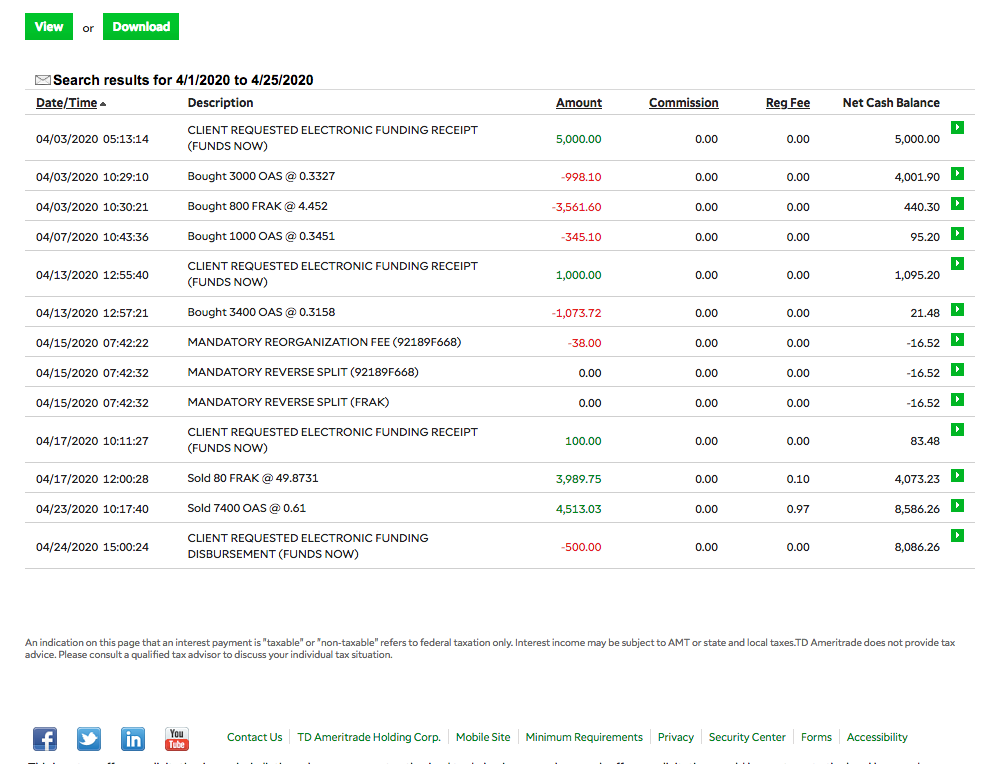Expand the Sold 80 FRAK row arrow
The width and height of the screenshot is (998, 764).
tap(957, 476)
